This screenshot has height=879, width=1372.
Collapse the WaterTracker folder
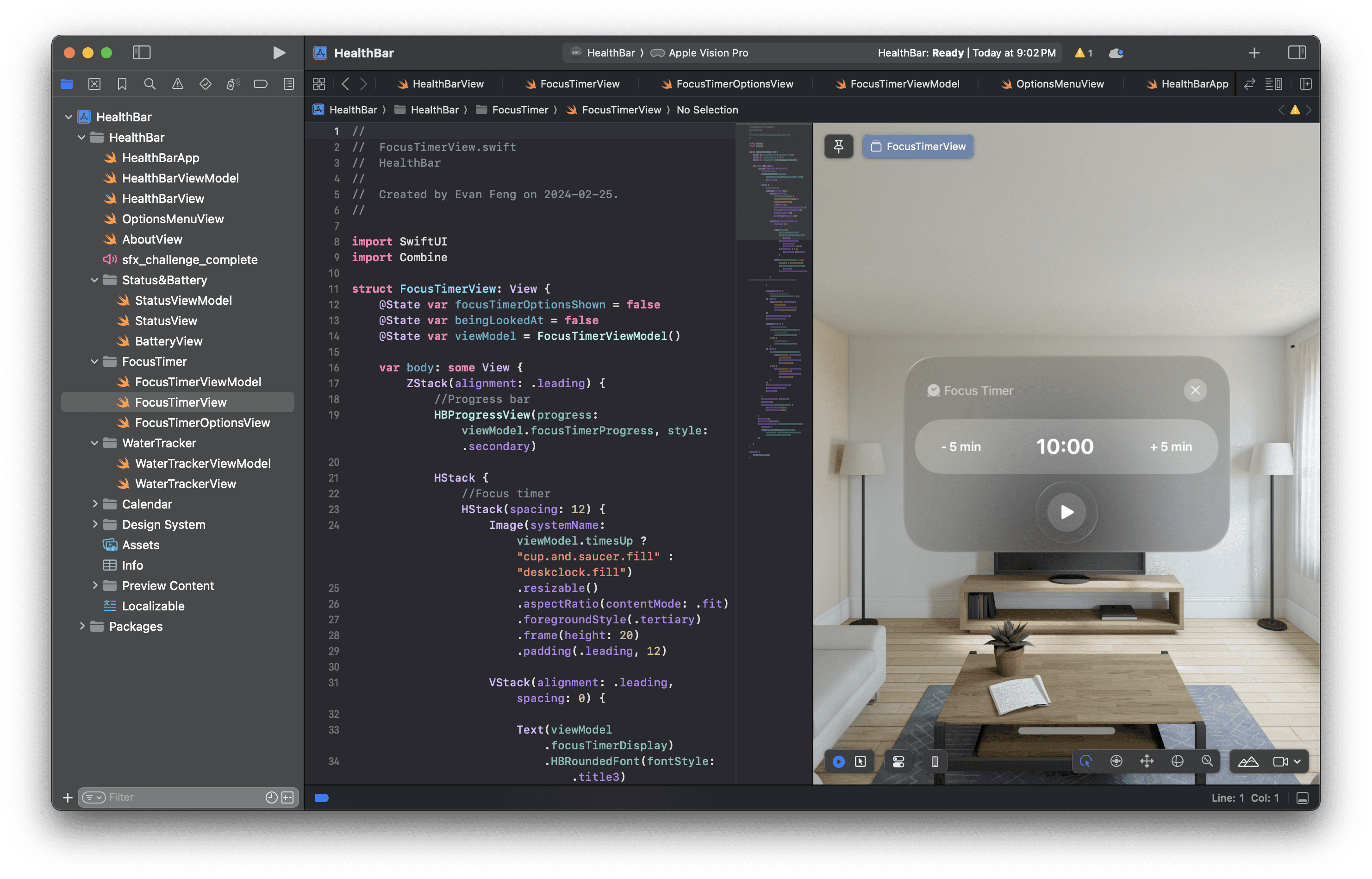coord(95,443)
